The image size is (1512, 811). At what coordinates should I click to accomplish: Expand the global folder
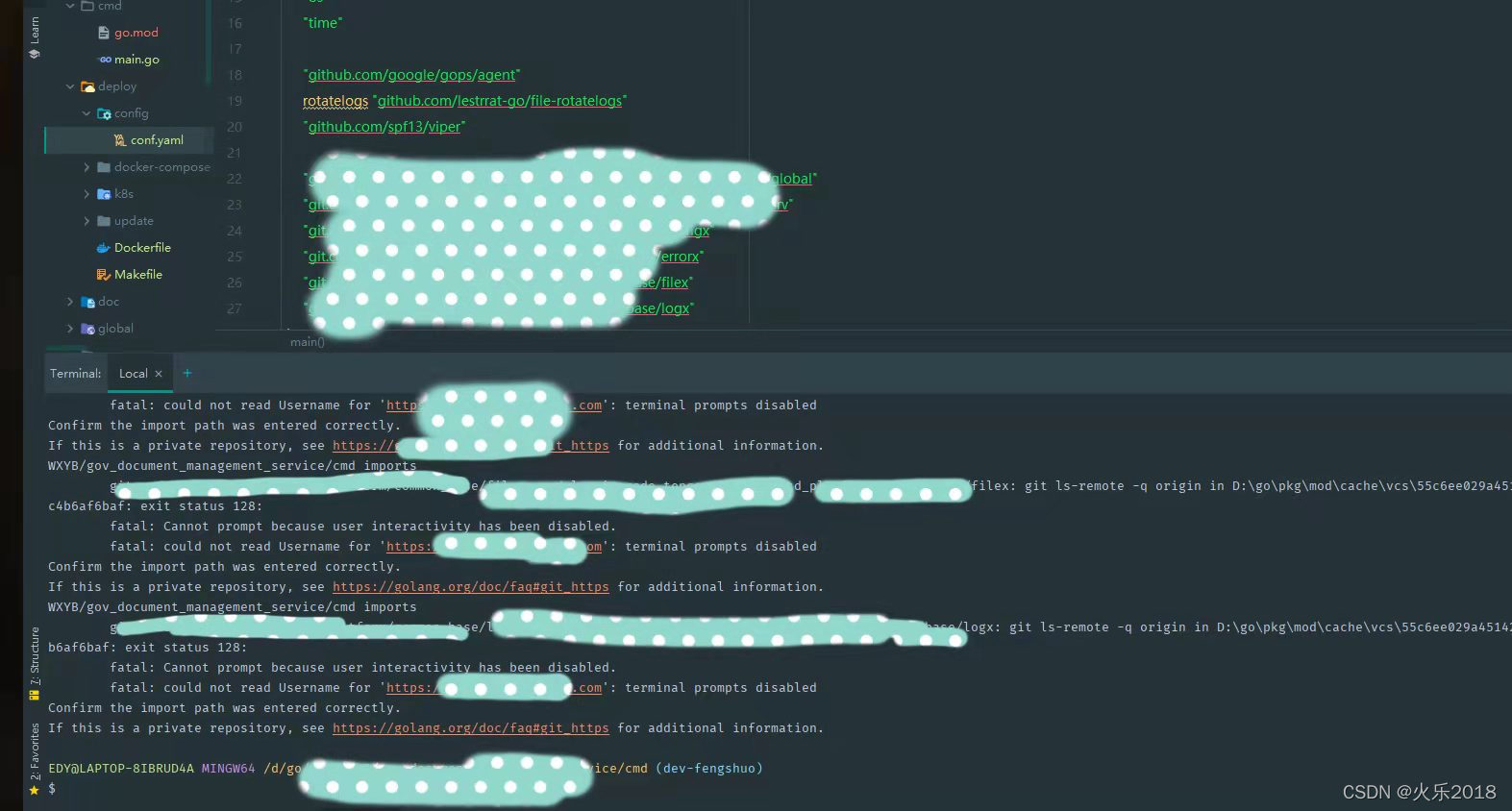pyautogui.click(x=70, y=329)
